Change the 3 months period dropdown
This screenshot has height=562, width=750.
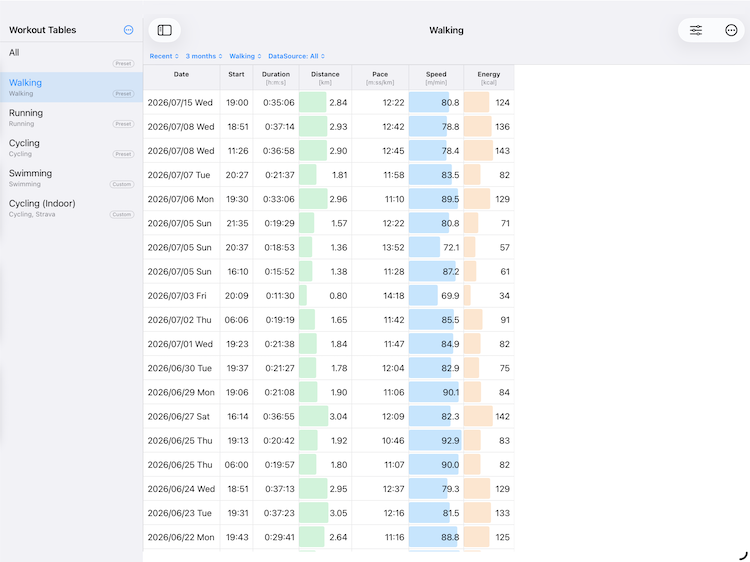click(204, 56)
